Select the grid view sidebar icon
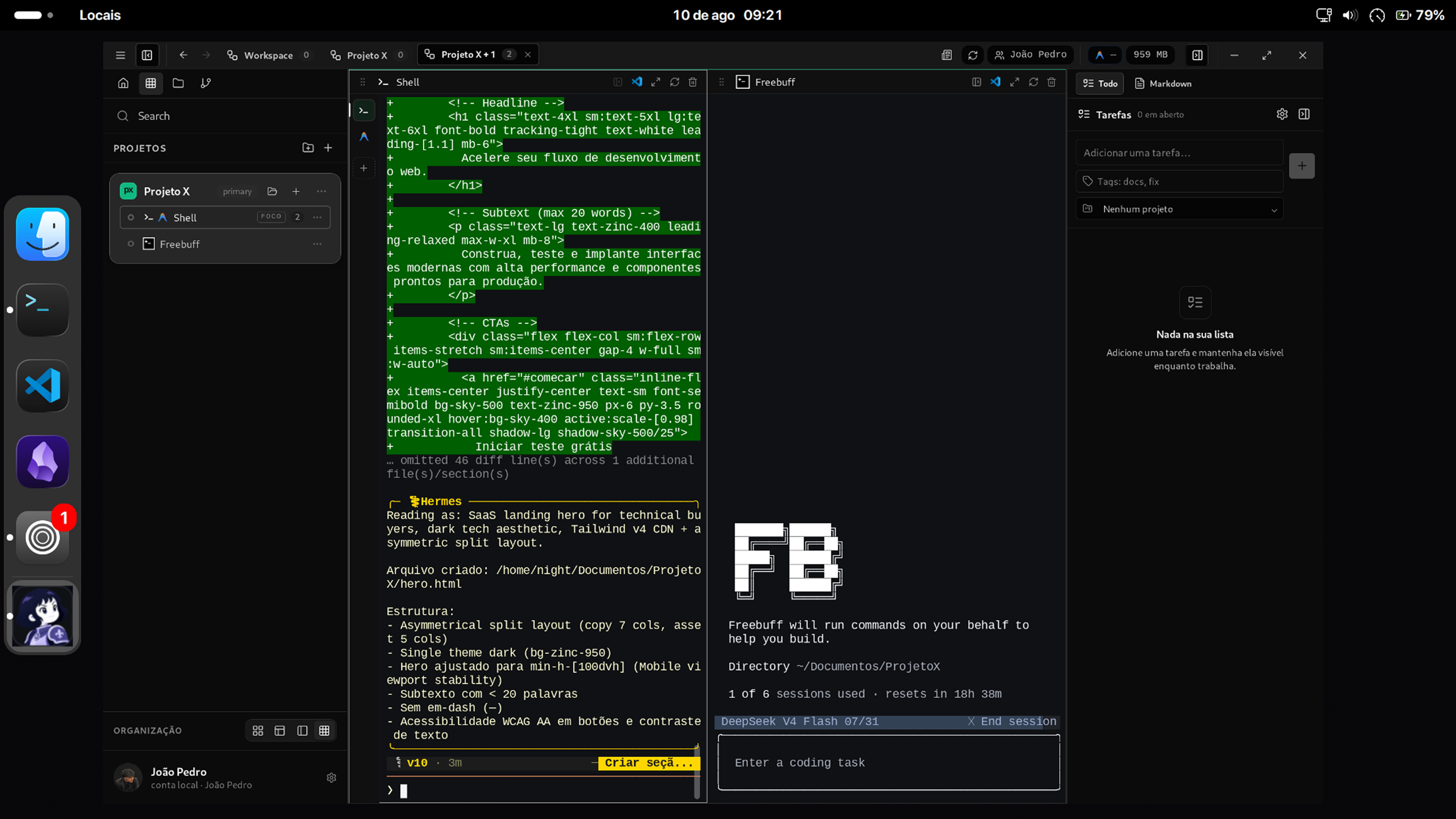 [151, 83]
